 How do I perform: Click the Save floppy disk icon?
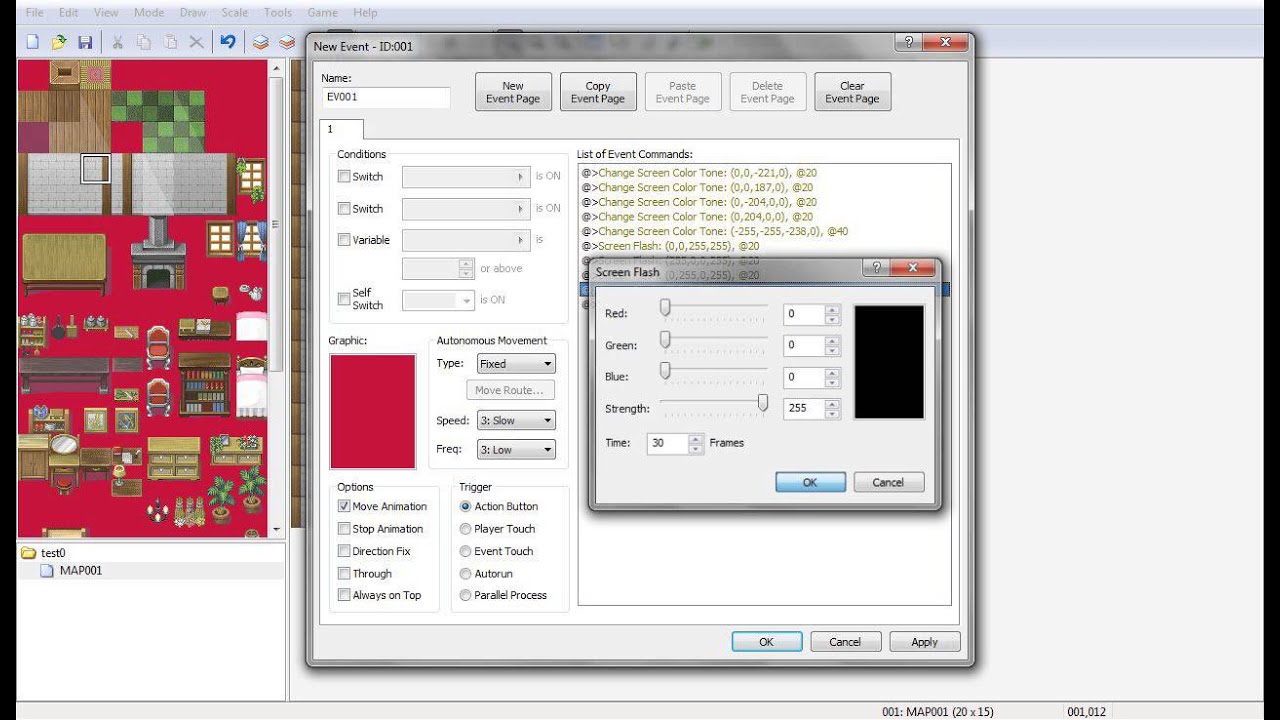click(x=85, y=42)
